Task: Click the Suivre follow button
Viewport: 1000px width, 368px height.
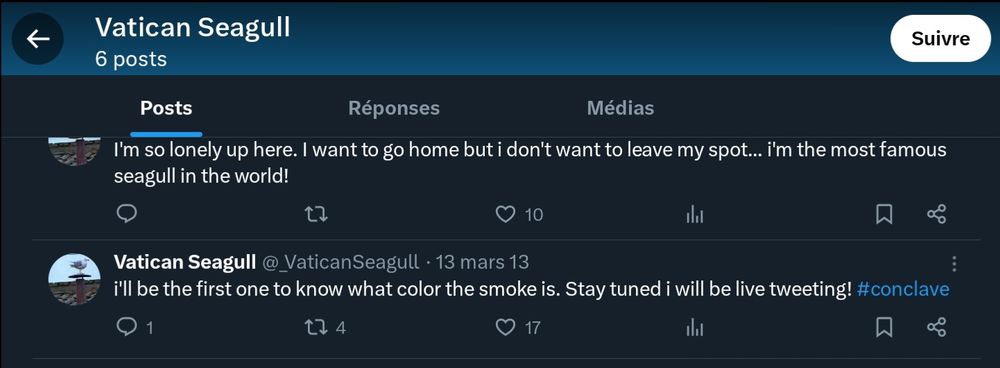Action: [940, 39]
